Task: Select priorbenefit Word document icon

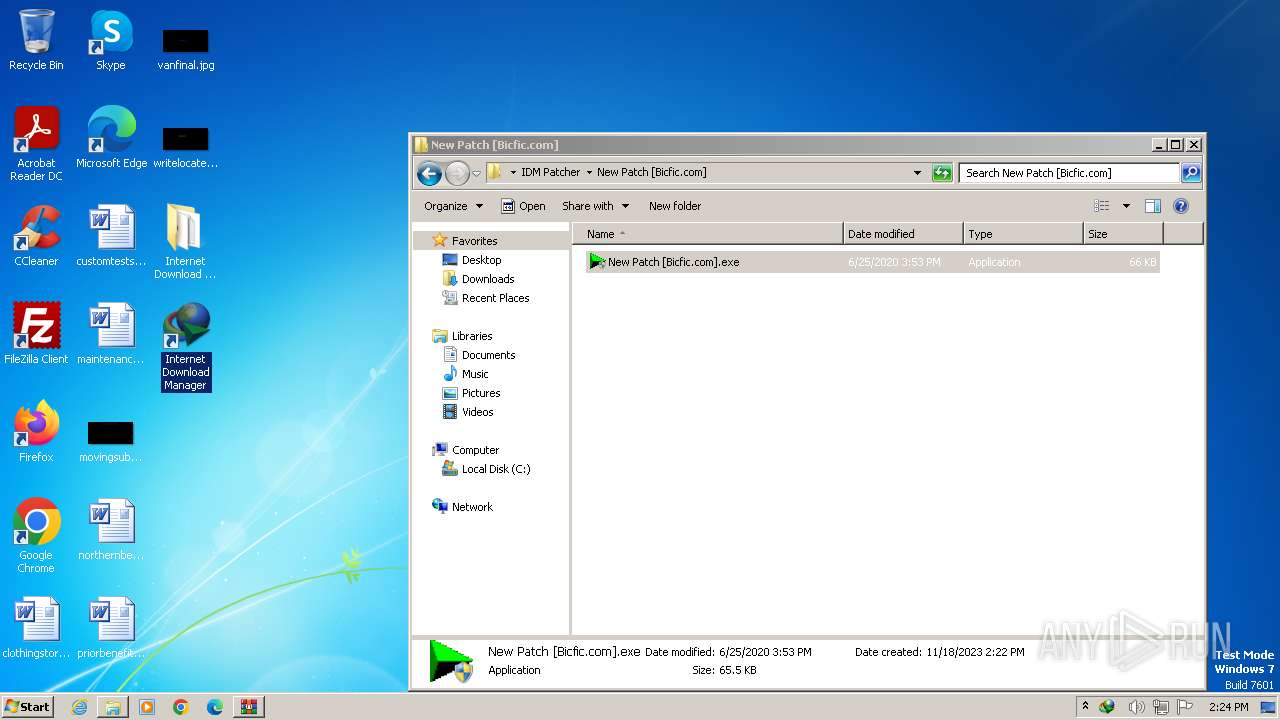Action: coord(111,628)
